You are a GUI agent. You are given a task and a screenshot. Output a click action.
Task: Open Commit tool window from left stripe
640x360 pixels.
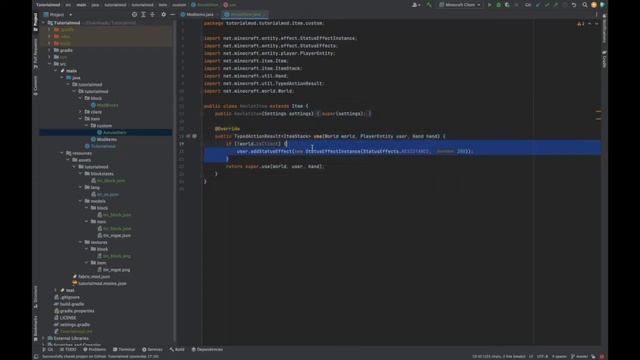coord(36,86)
